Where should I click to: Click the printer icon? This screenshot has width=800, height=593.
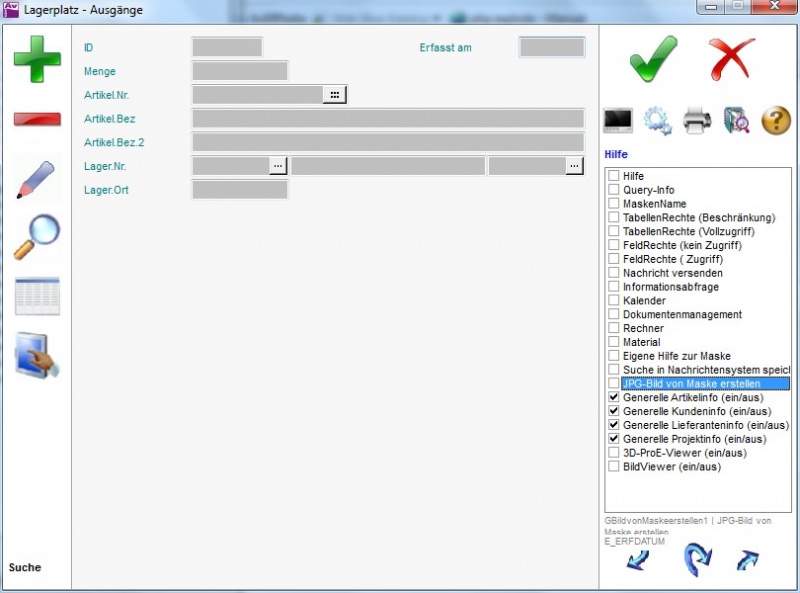(697, 121)
